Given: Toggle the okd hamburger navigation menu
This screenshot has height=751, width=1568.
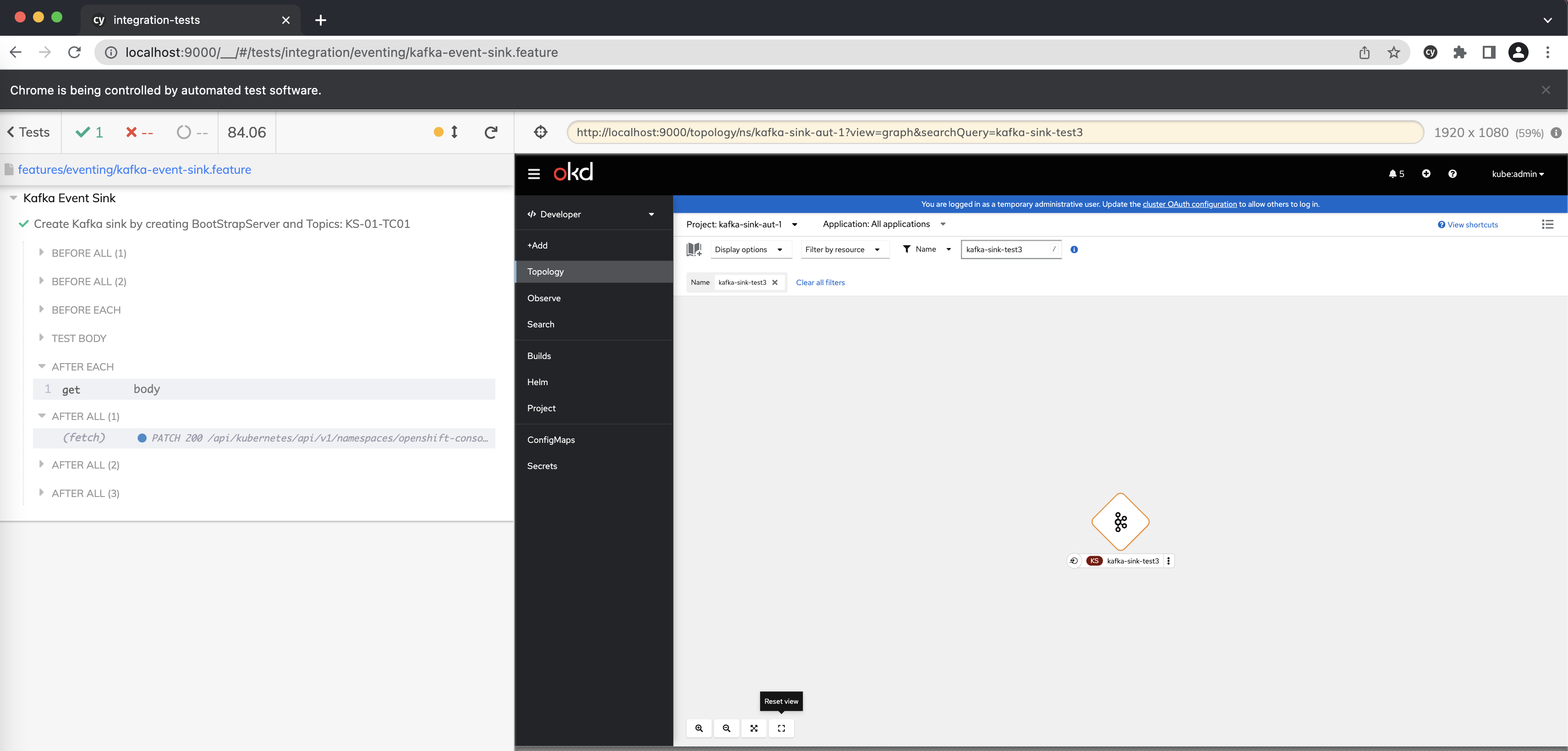Looking at the screenshot, I should [534, 174].
